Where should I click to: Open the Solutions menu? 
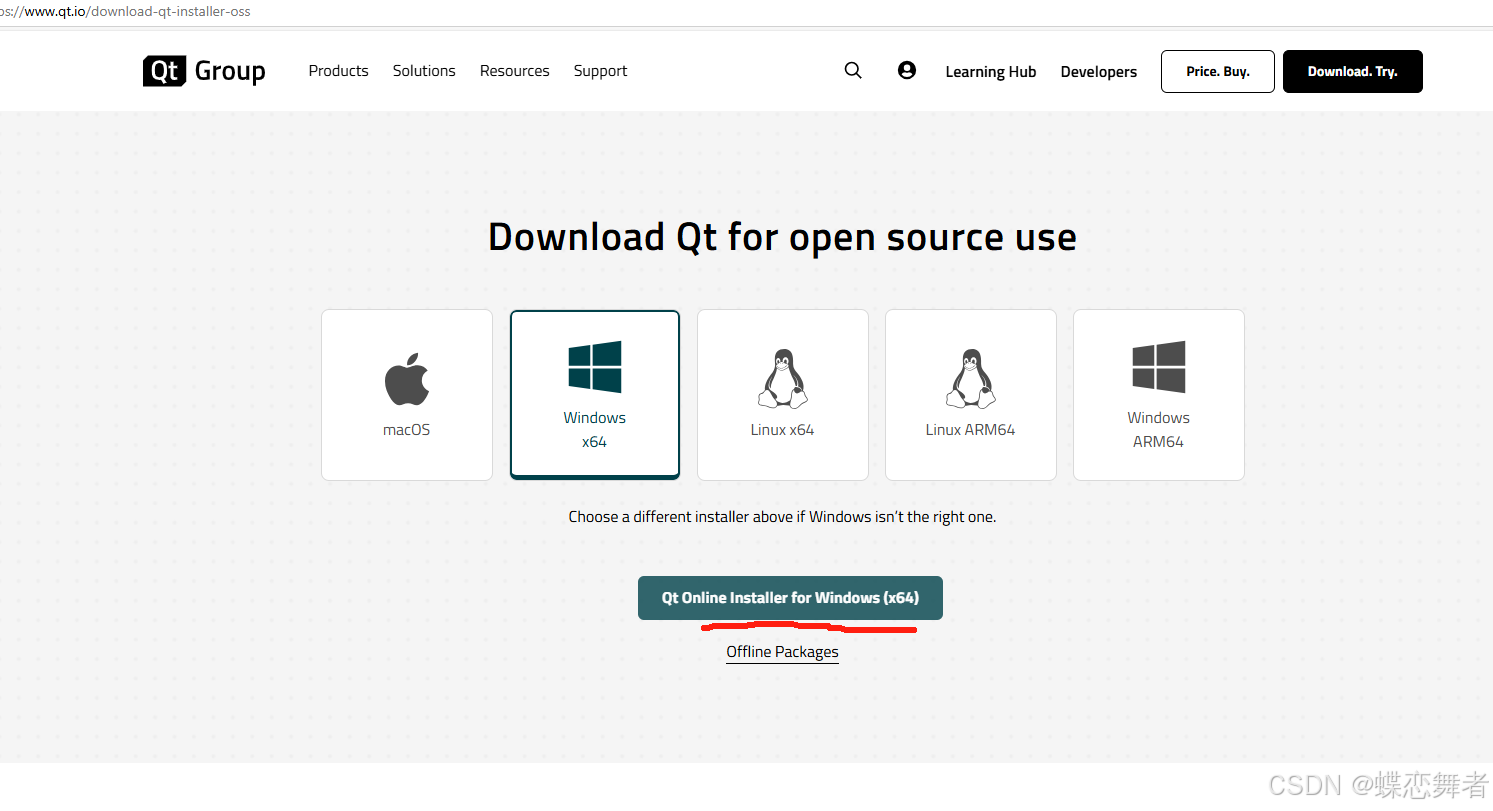(x=424, y=70)
